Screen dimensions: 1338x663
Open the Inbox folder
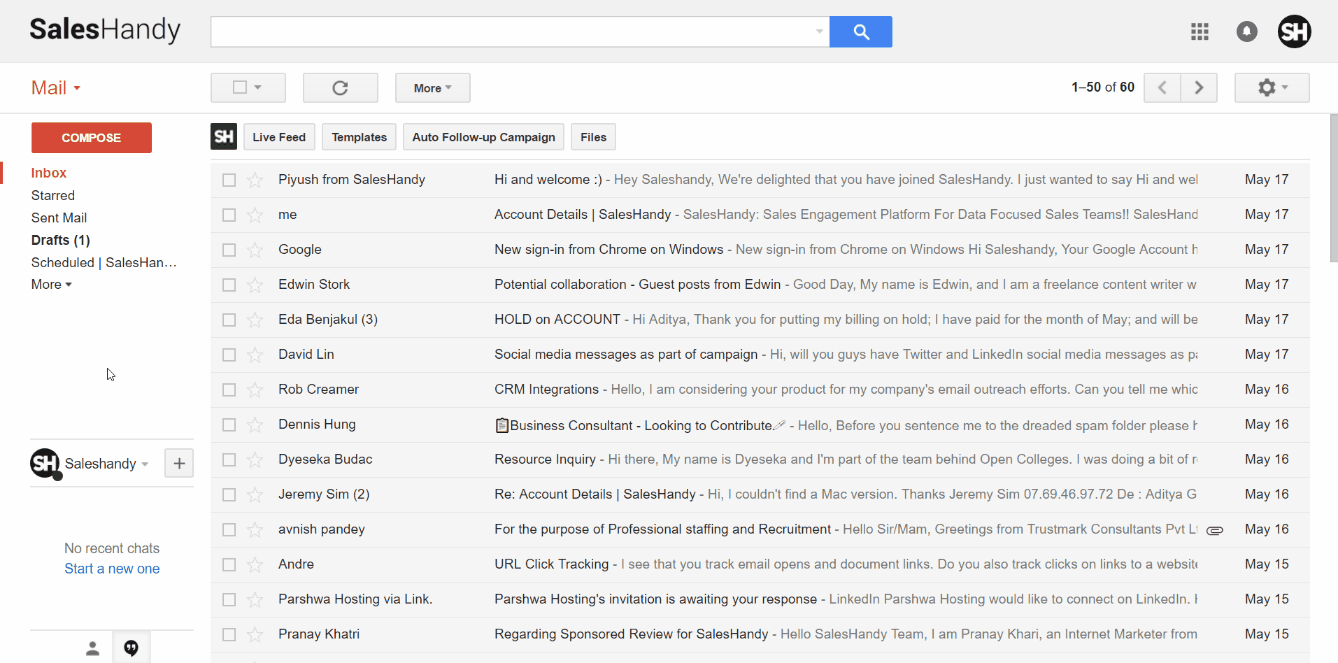click(x=49, y=173)
